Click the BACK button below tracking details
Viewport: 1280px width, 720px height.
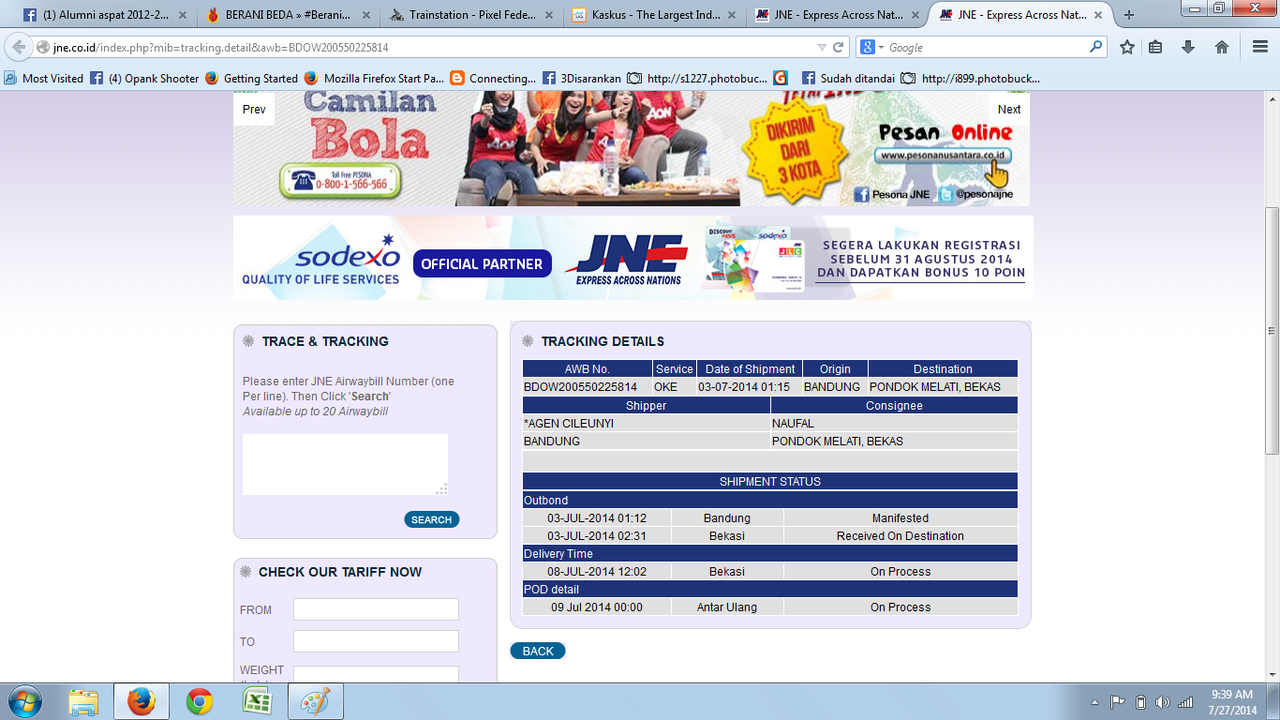538,651
